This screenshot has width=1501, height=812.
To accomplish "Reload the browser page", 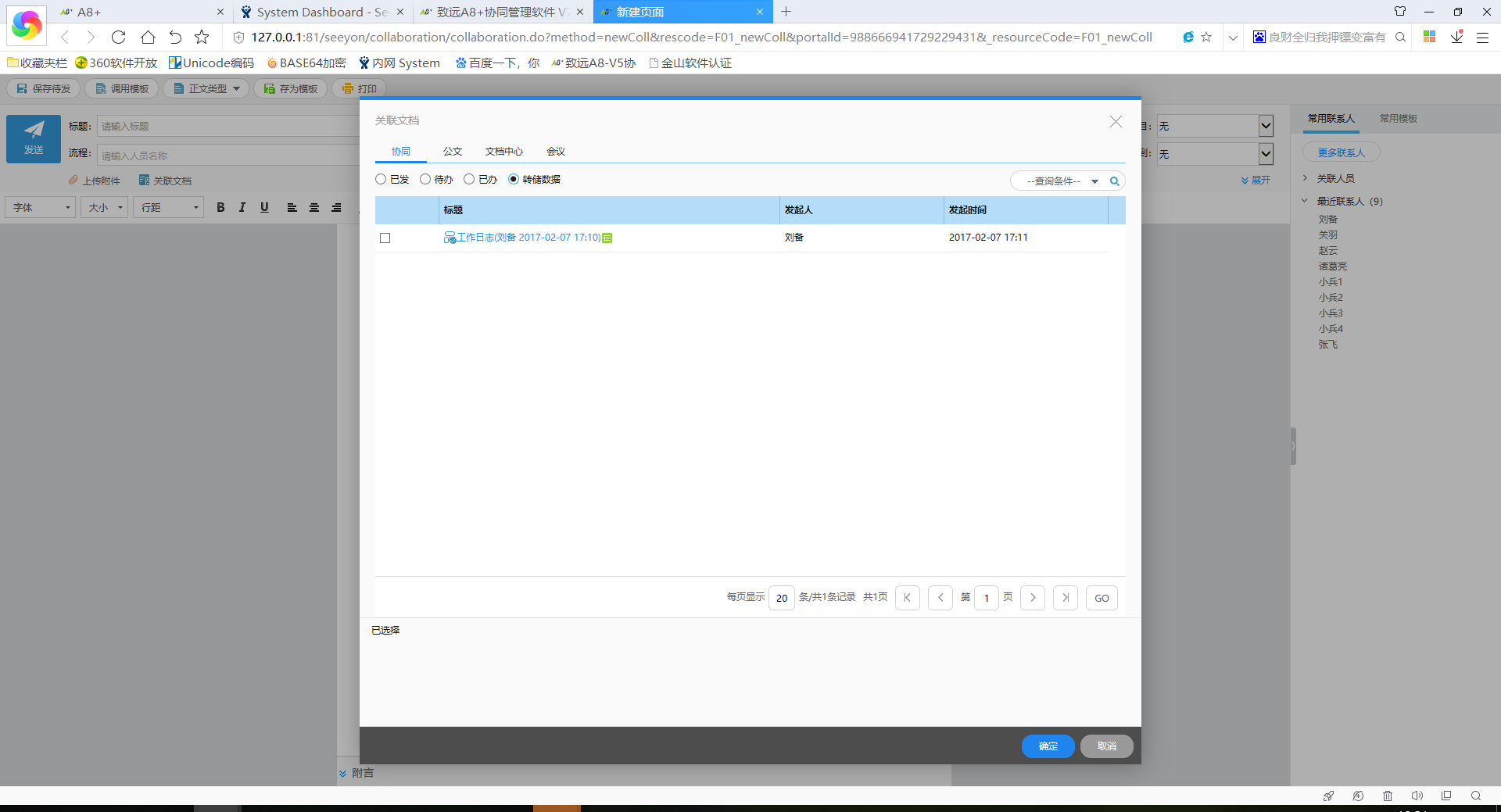I will 118,37.
